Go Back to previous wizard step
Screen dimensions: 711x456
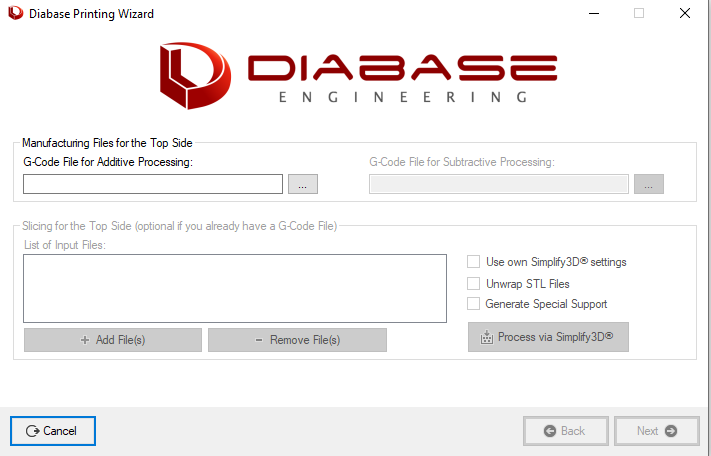565,431
